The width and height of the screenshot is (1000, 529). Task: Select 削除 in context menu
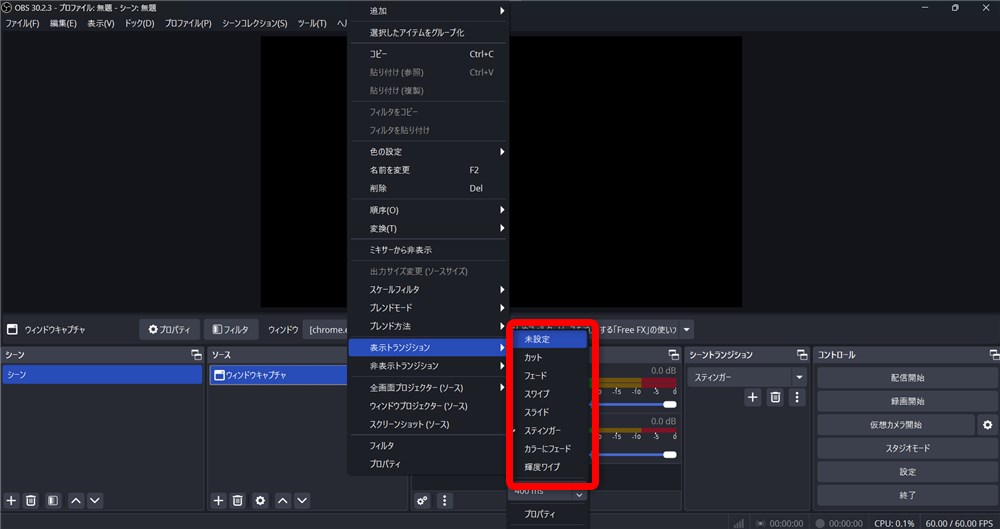pos(429,188)
